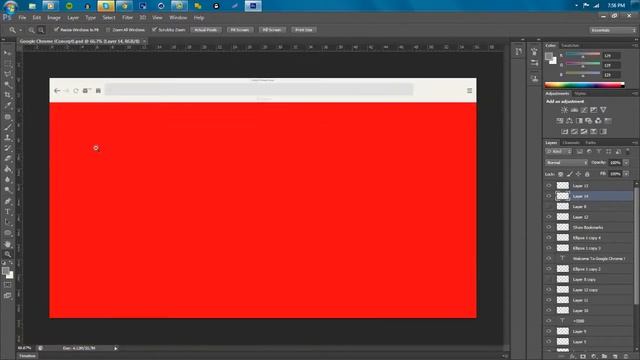The width and height of the screenshot is (640, 360).
Task: Click Create new layer icon
Action: click(615, 356)
